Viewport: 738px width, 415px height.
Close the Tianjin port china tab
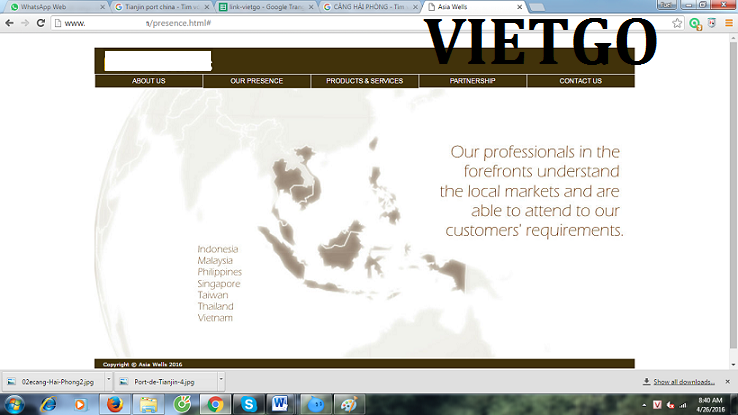click(207, 7)
